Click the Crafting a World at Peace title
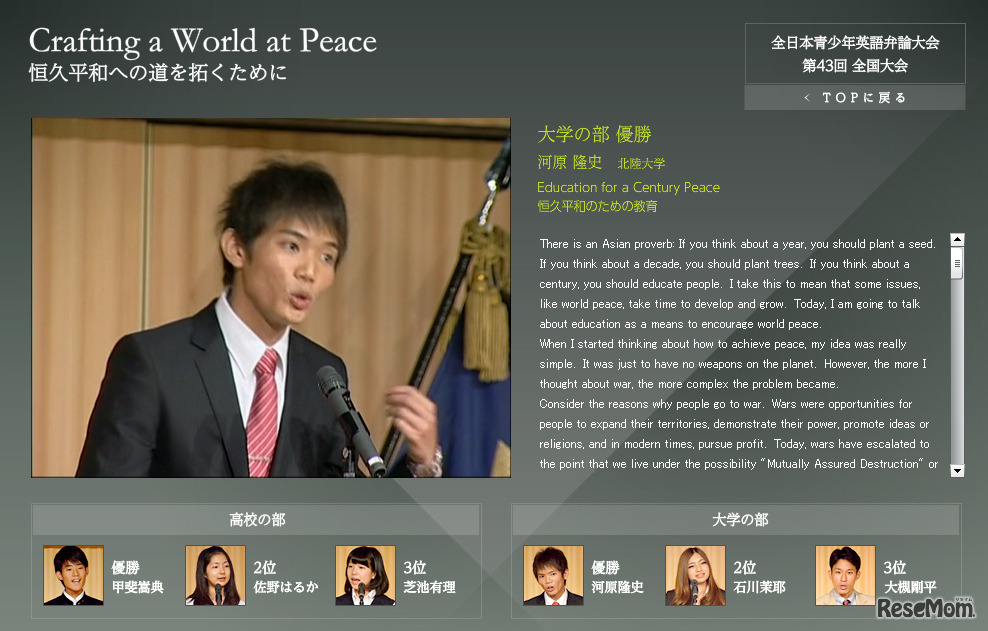 pyautogui.click(x=203, y=41)
